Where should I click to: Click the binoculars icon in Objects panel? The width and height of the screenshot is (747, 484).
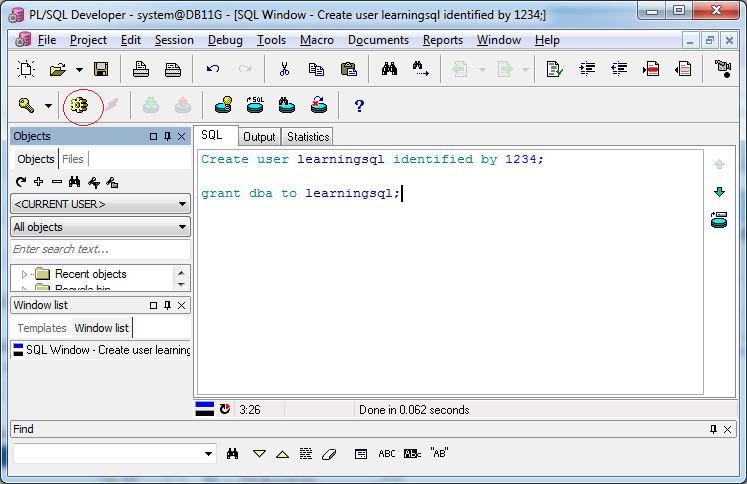pyautogui.click(x=74, y=182)
